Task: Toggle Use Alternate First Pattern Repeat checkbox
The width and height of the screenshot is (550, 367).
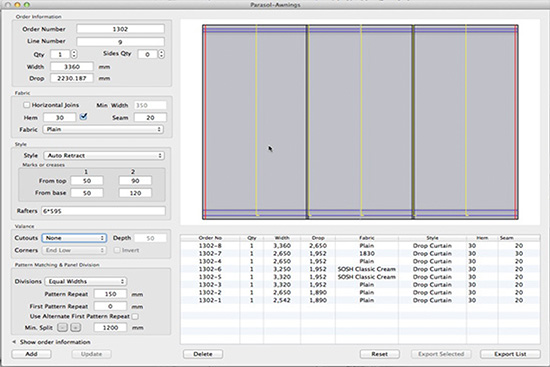Action: (x=135, y=316)
